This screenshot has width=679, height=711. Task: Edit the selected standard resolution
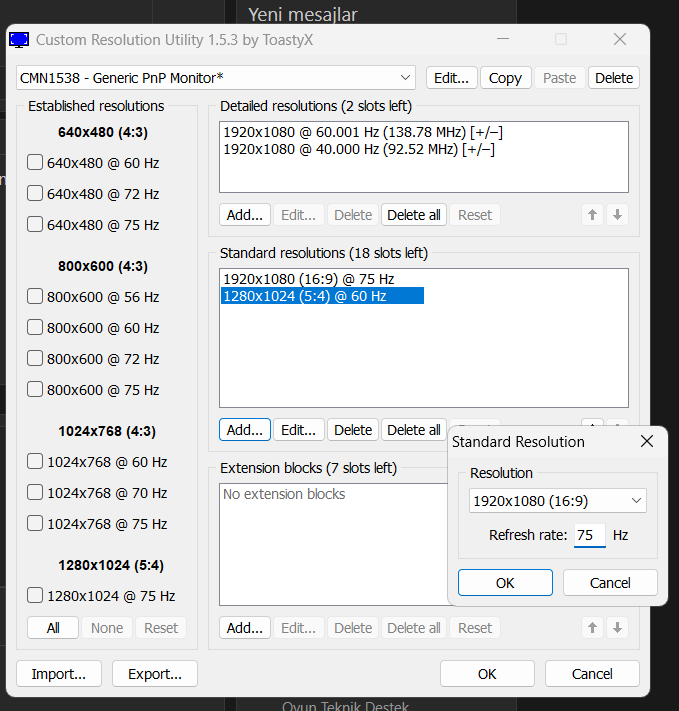coord(299,429)
